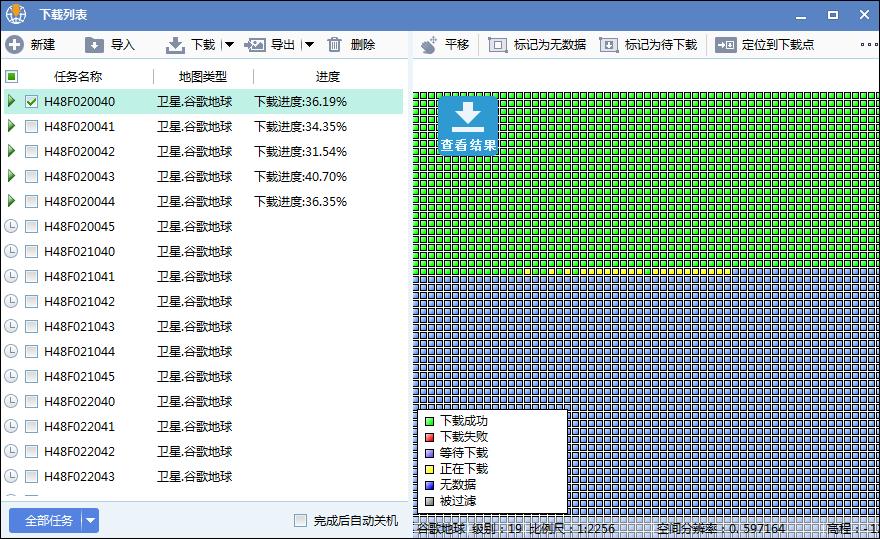
Task: Click the 导入 button label
Action: tap(123, 45)
